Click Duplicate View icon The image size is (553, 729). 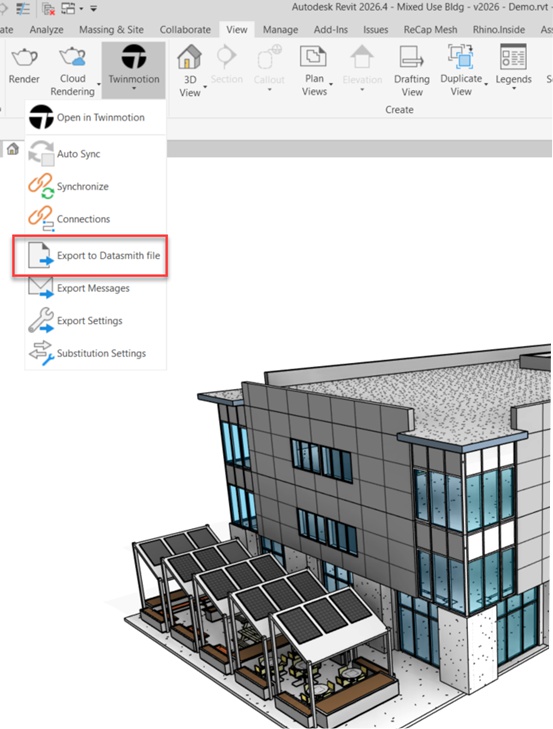coord(461,57)
